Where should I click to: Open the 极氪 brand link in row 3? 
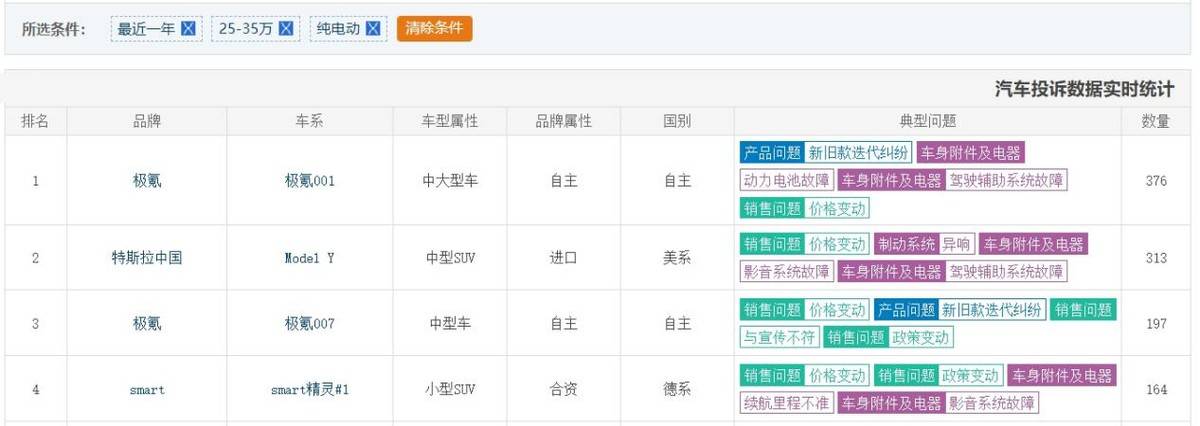[147, 323]
